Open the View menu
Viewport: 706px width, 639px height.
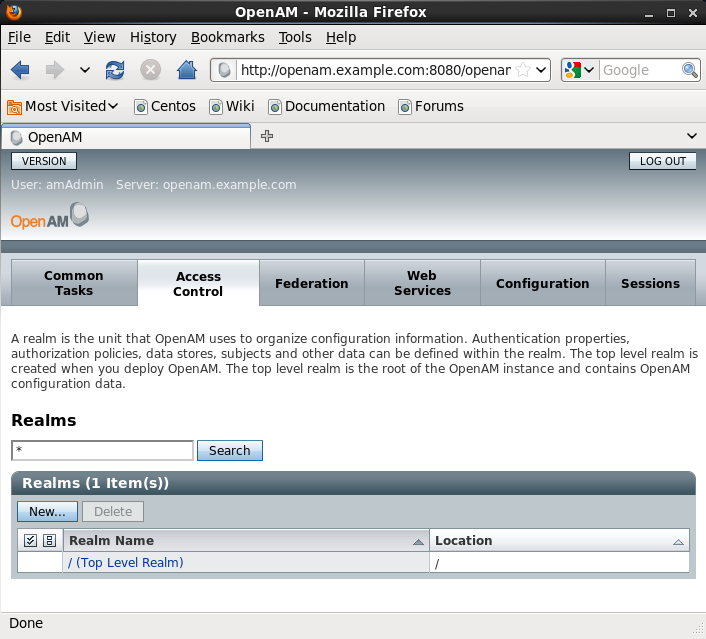click(100, 37)
